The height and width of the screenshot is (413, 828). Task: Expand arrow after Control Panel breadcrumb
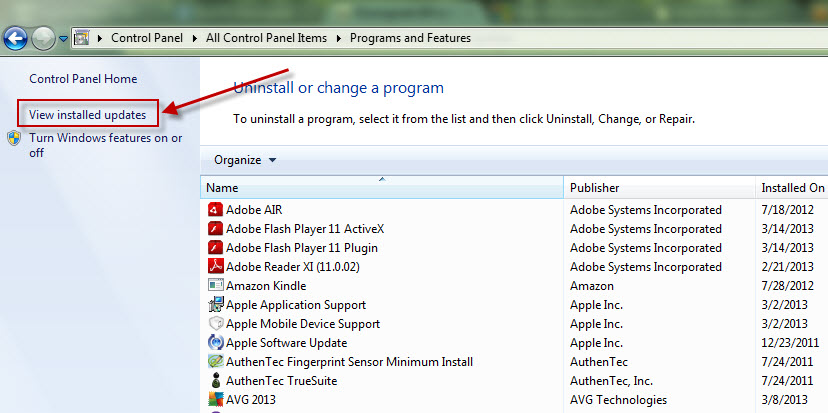pos(195,39)
